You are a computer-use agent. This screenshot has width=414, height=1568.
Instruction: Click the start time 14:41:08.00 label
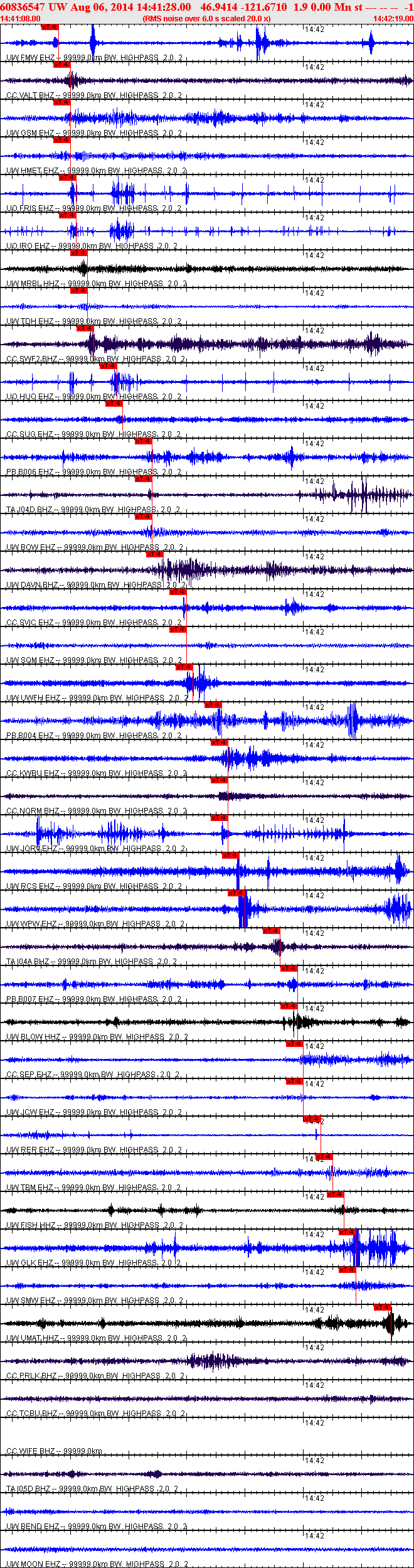pos(21,19)
